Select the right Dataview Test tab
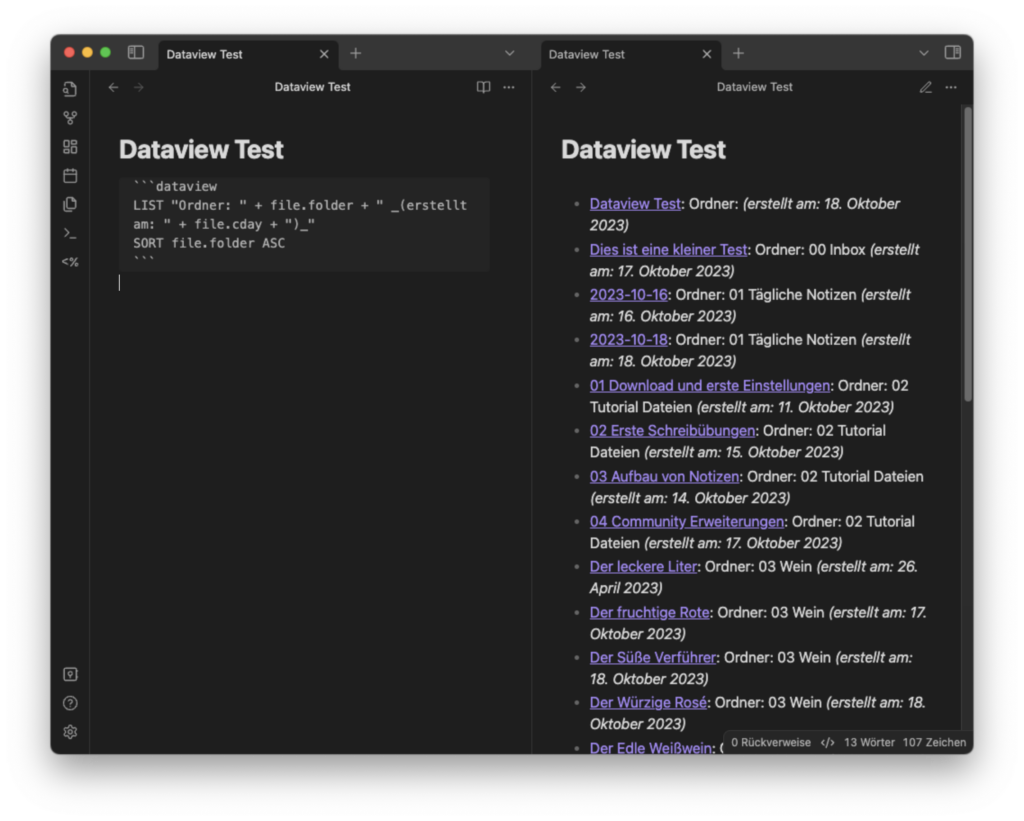This screenshot has width=1024, height=821. [631, 55]
